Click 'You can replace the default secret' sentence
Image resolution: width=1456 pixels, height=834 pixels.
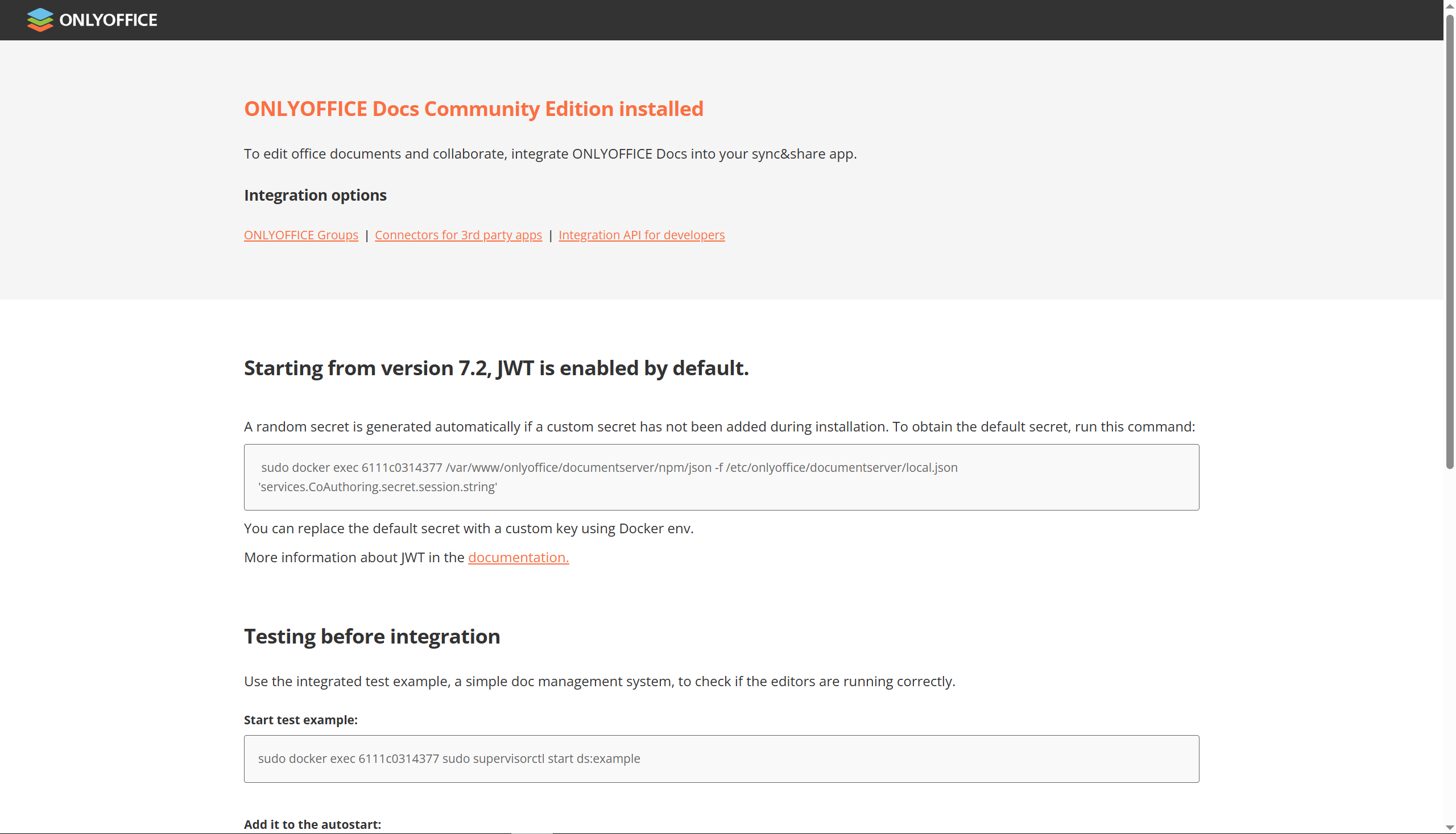(x=468, y=528)
